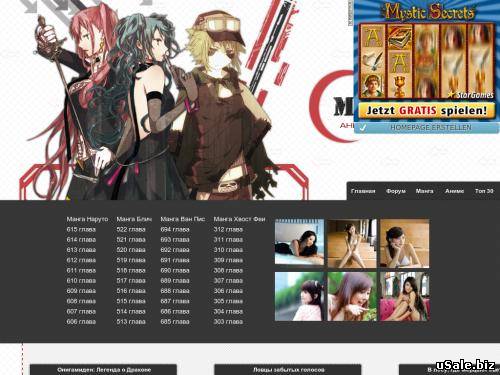Click the Манга Наруто column heading
Viewport: 500px width, 375px height.
tap(87, 219)
